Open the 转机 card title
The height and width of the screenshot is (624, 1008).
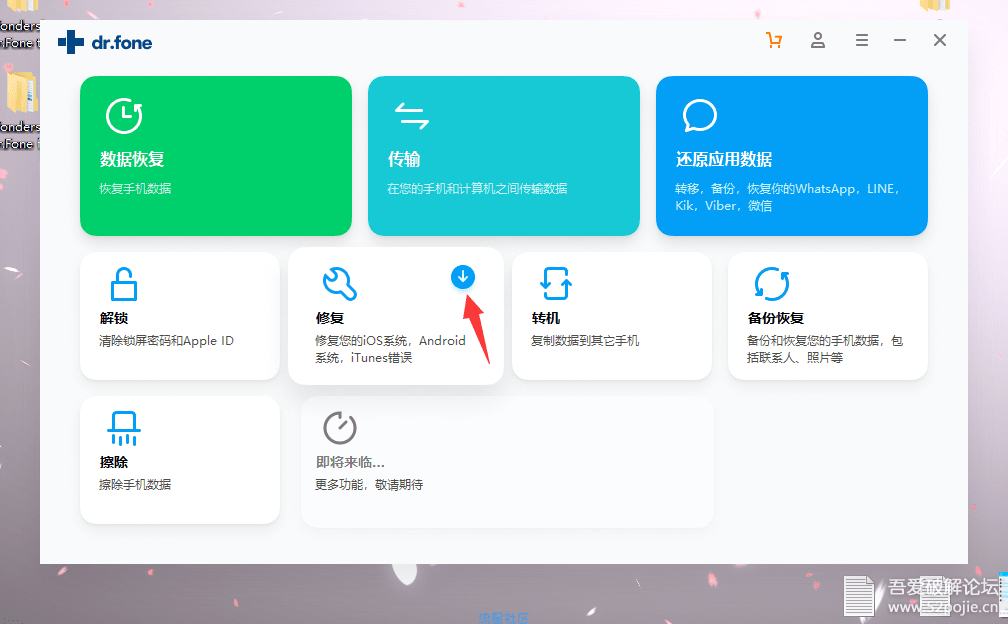pos(545,318)
